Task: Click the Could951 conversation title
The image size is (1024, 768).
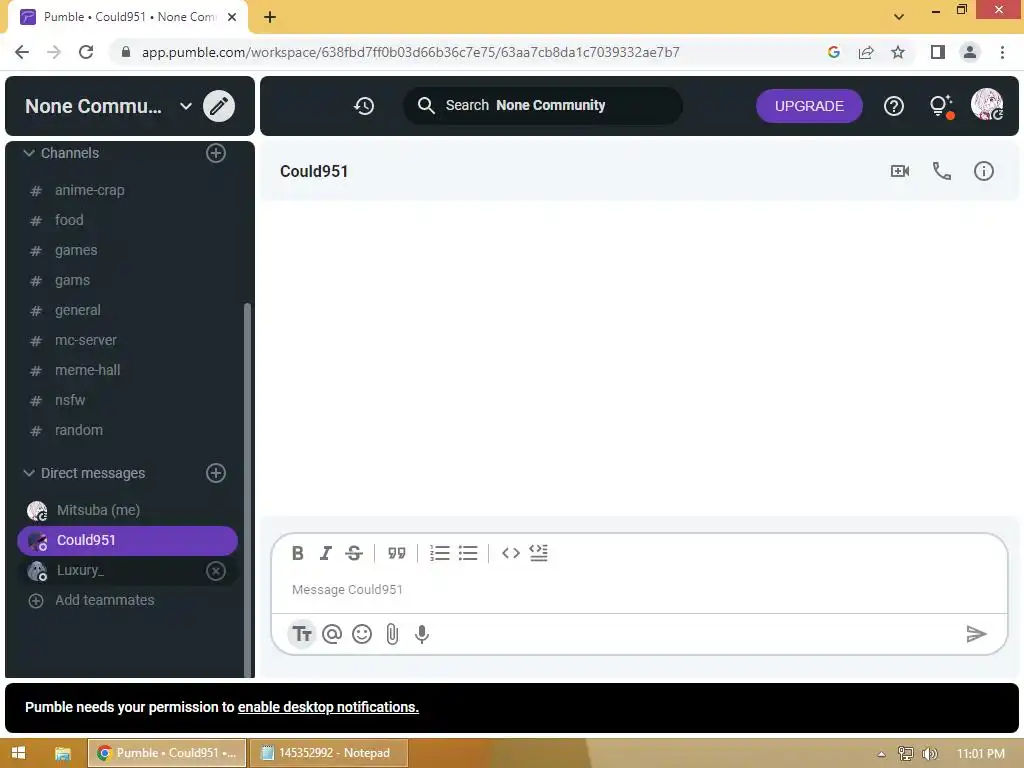Action: click(x=314, y=171)
